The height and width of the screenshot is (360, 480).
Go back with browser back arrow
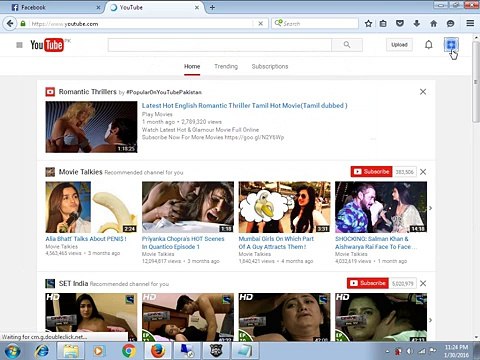point(10,24)
